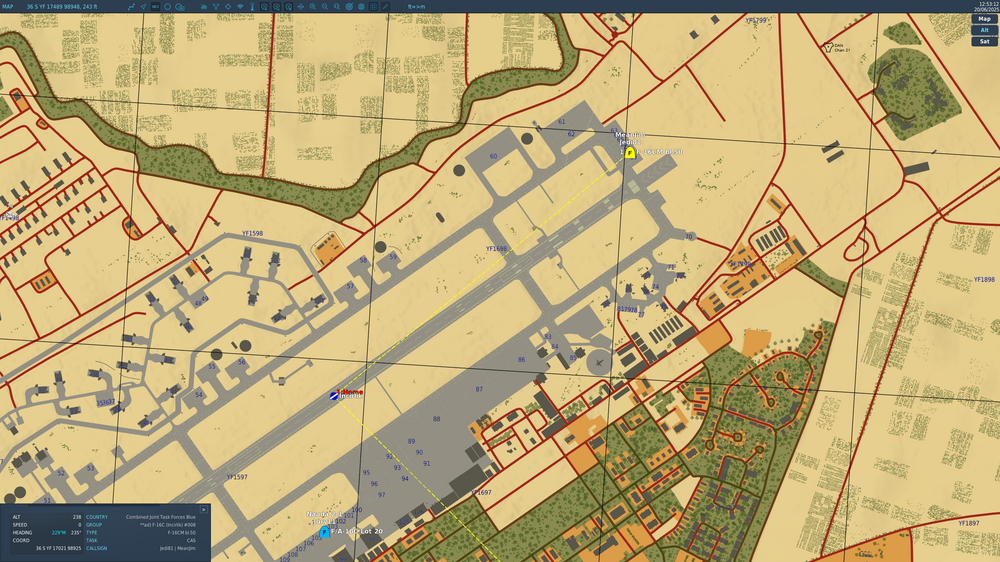Select the pencil draw tool icon

click(385, 6)
